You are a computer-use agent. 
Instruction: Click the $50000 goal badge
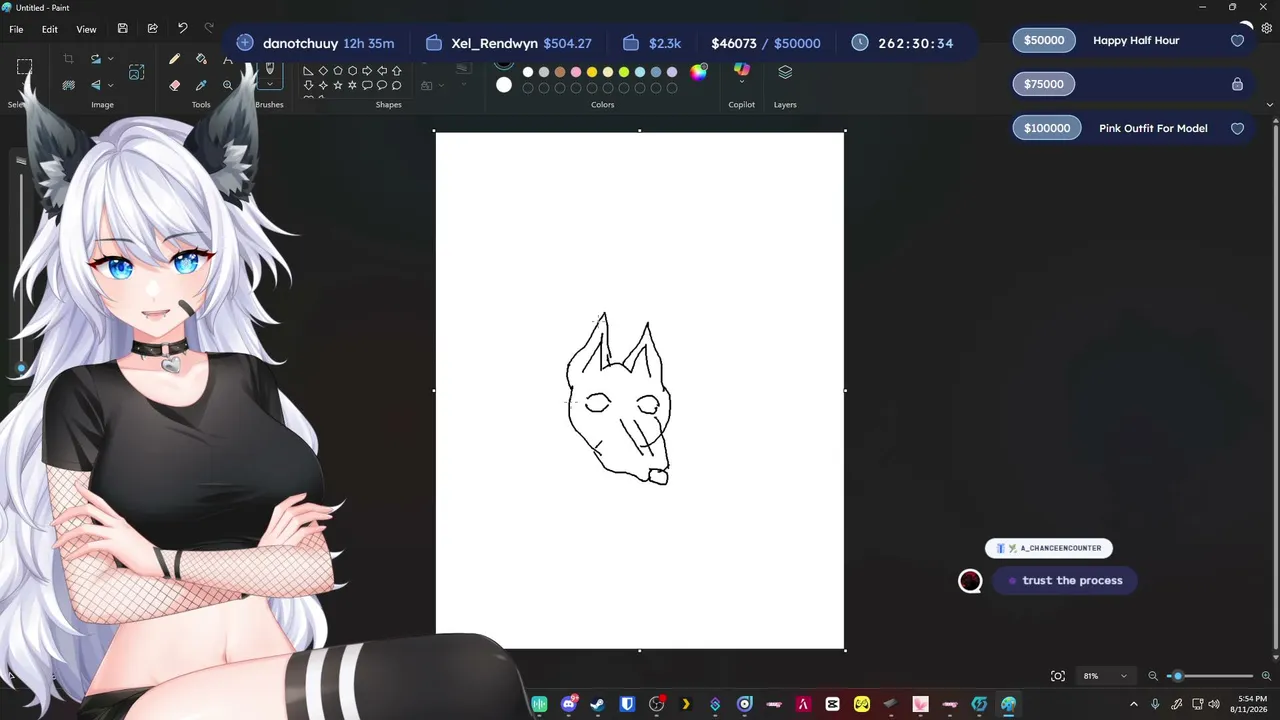1044,41
